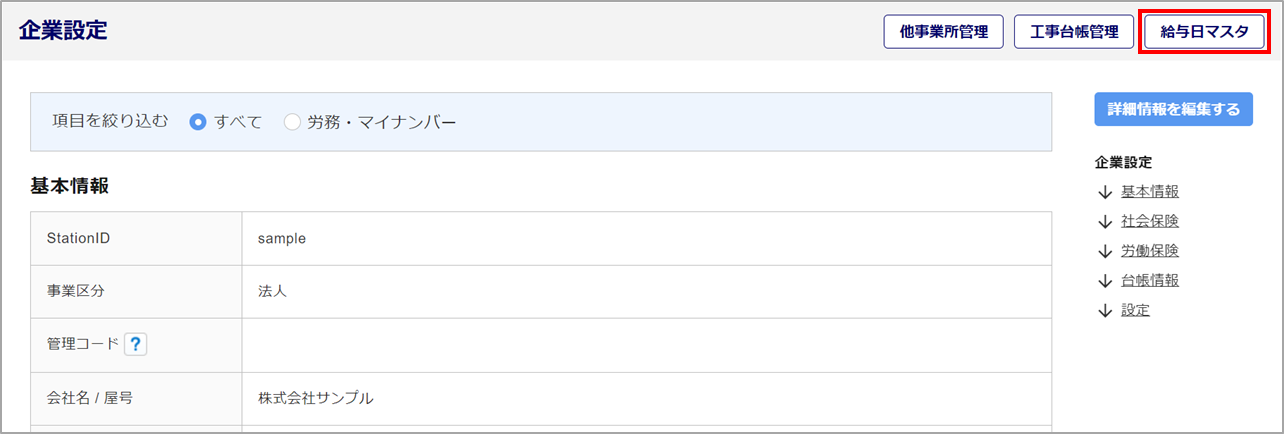The image size is (1284, 434).
Task: Click the down arrow beside 台帳情報
Action: tap(1105, 281)
